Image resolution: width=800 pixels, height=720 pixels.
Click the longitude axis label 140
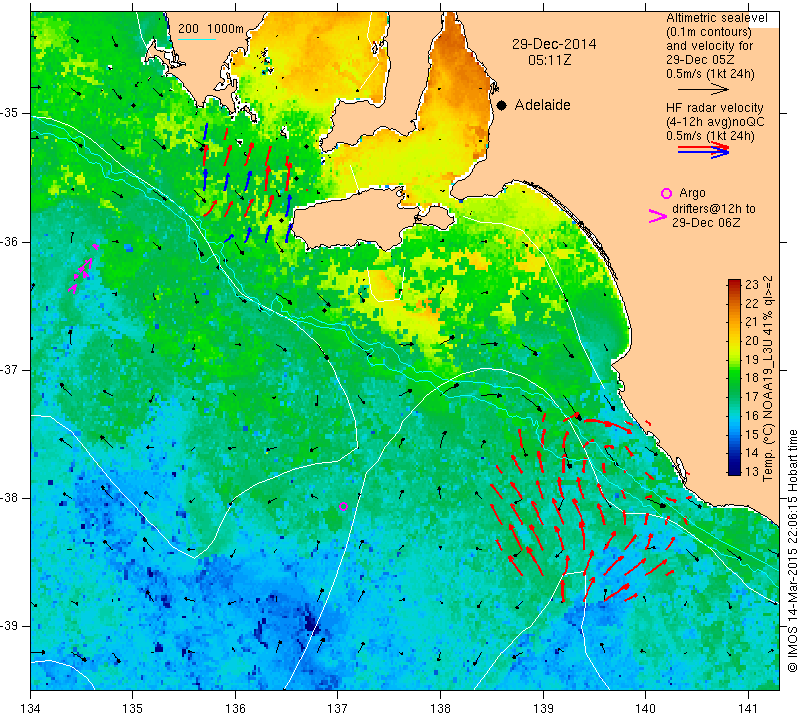tap(645, 709)
